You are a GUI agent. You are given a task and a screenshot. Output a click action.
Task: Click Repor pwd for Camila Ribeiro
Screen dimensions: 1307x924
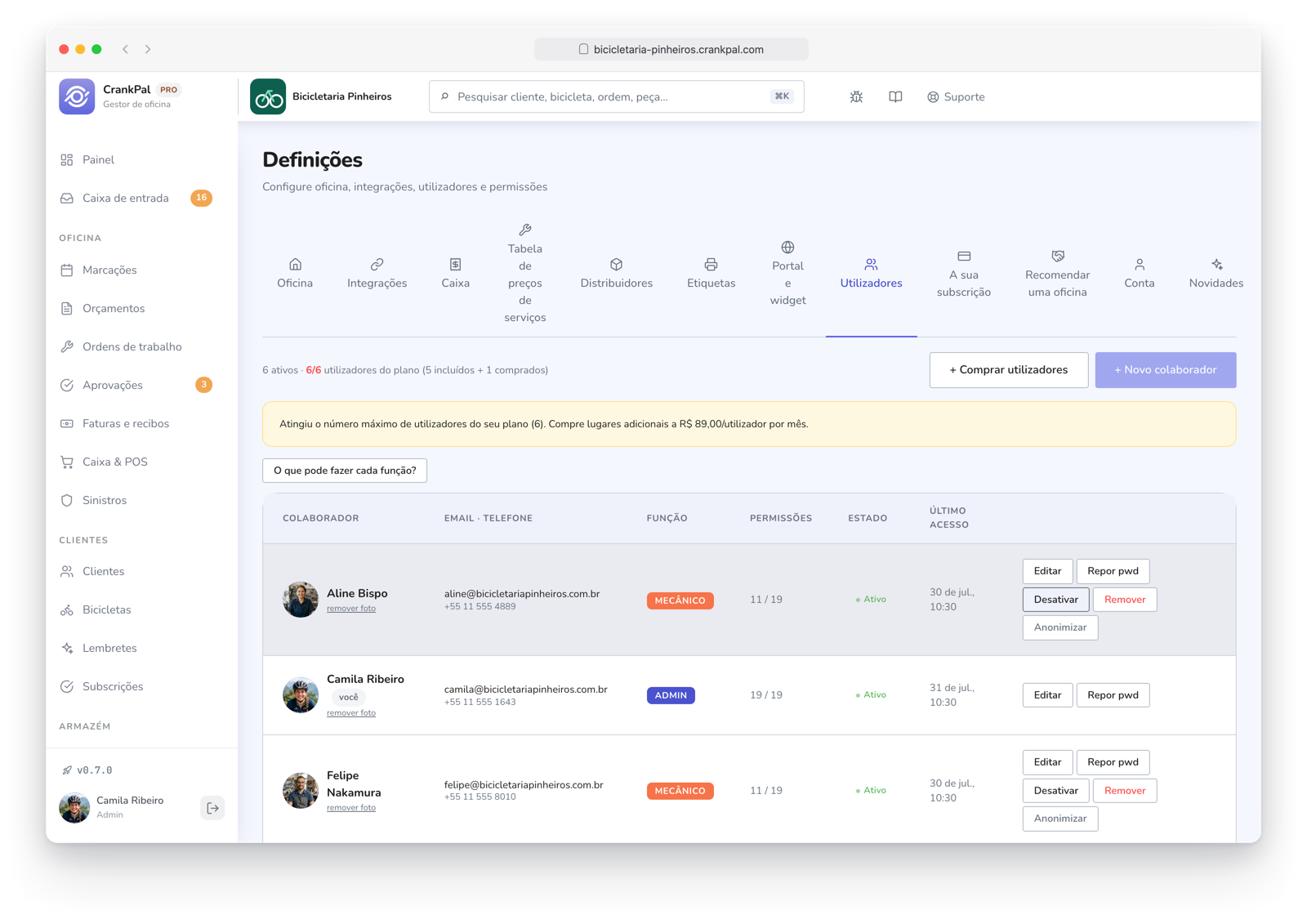pos(1113,695)
